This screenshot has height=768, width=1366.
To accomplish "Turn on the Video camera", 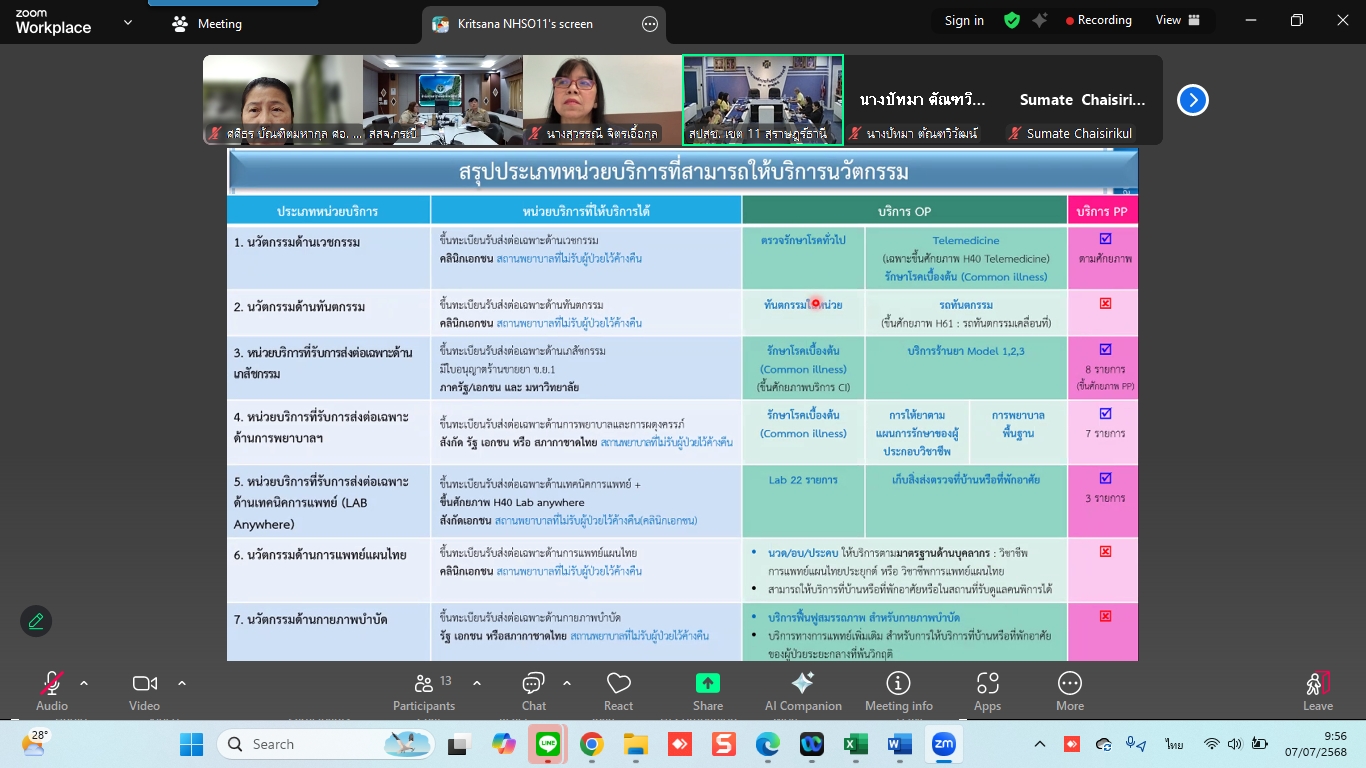I will click(x=144, y=691).
